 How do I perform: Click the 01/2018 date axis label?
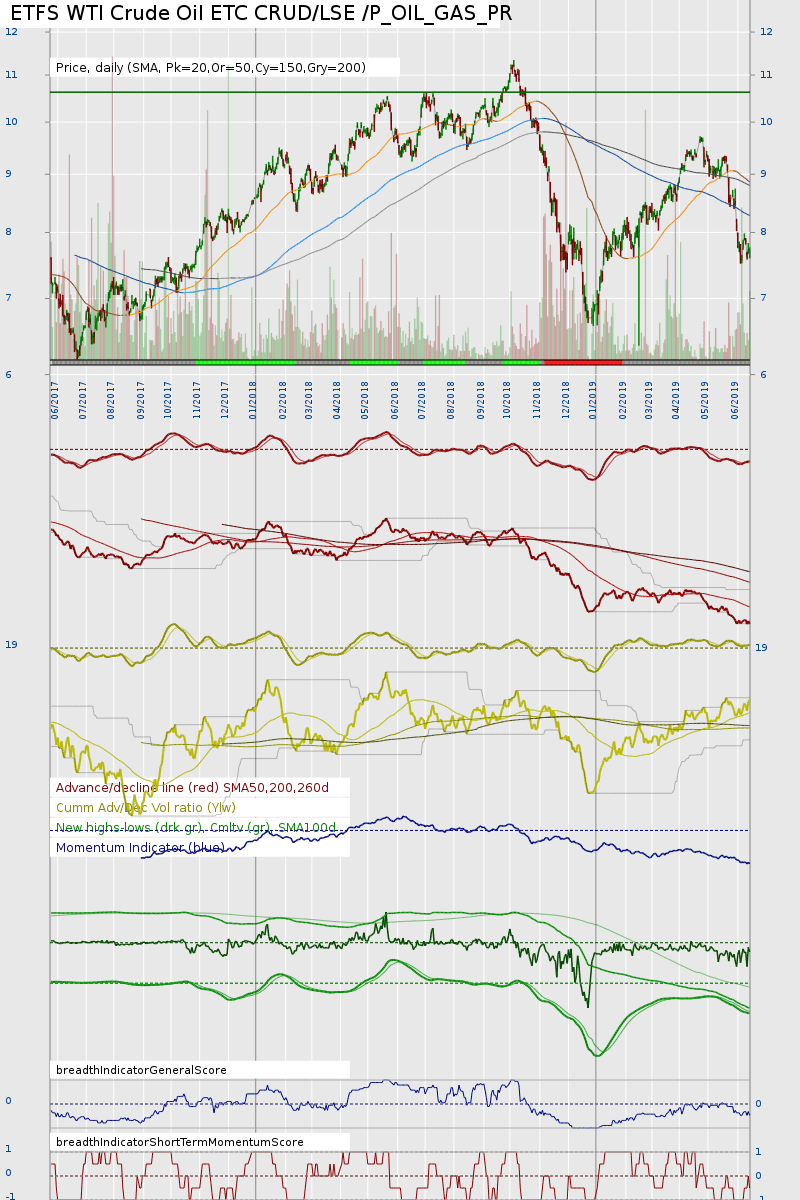pos(254,400)
